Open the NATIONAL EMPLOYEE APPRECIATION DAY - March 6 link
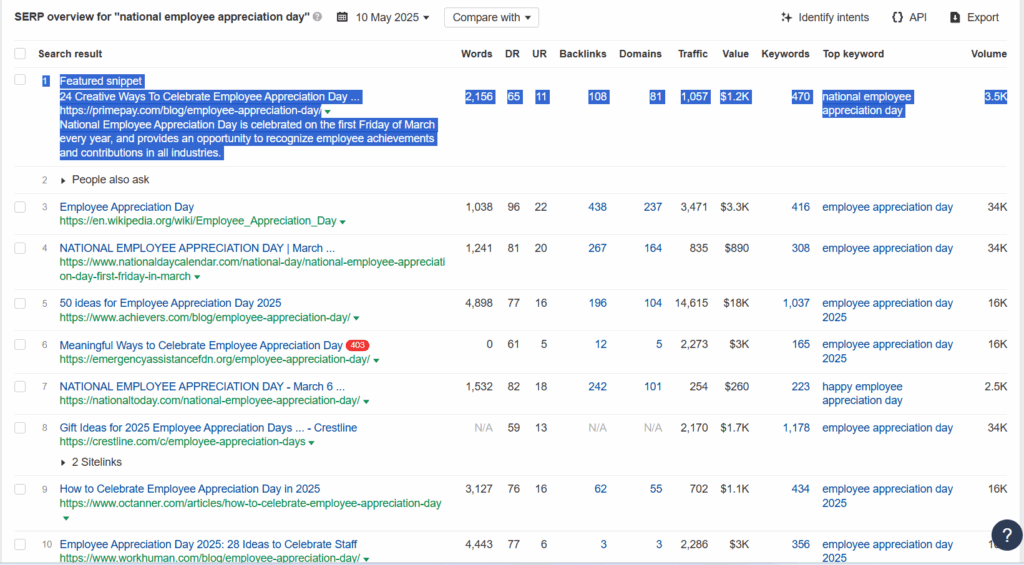 coord(202,387)
